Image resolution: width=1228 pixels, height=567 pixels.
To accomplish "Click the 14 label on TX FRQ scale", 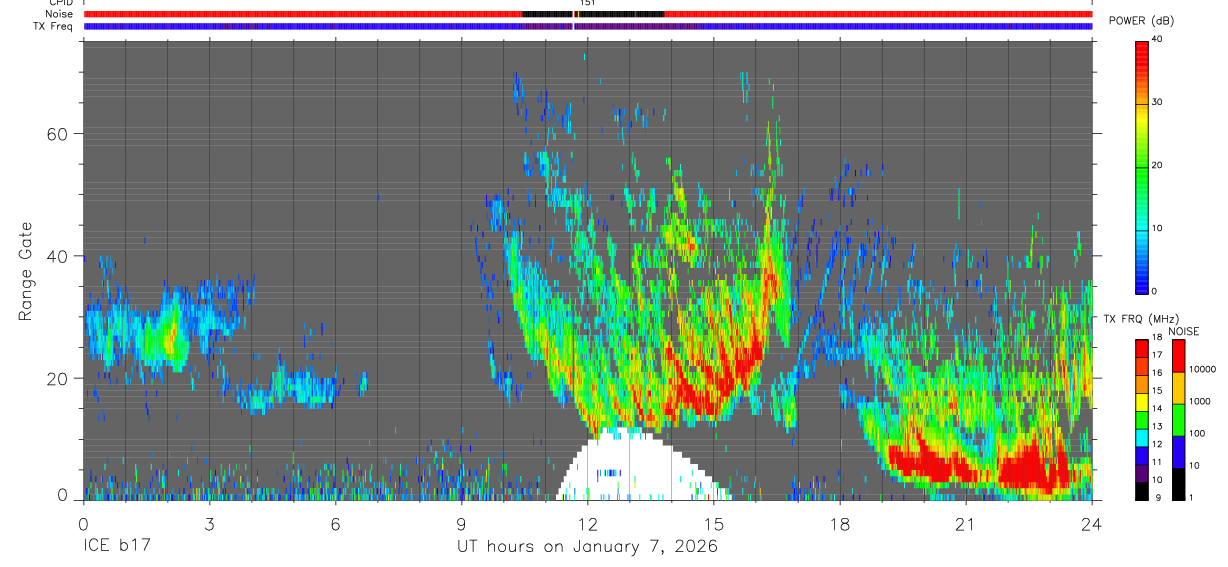I will tap(1156, 408).
